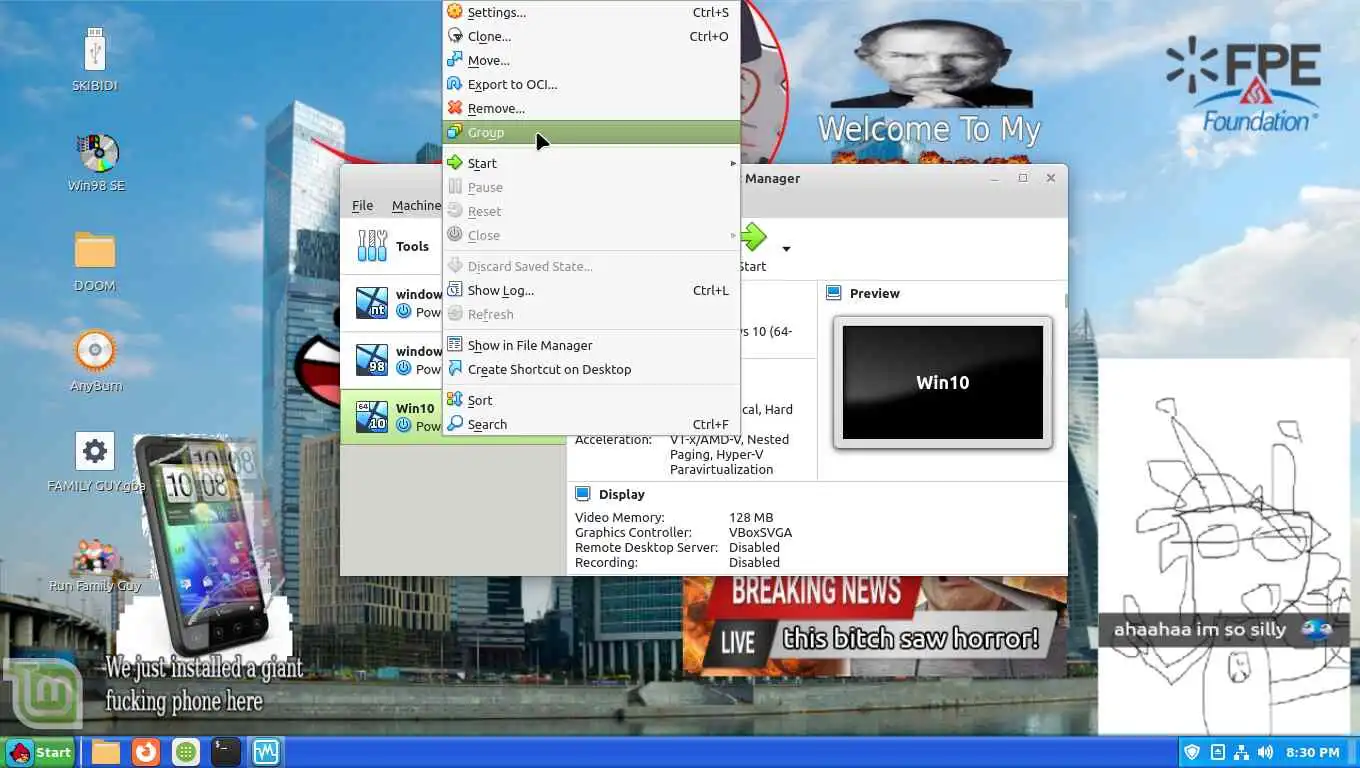Click the Group menu entry
The image size is (1360, 768).
pyautogui.click(x=591, y=132)
